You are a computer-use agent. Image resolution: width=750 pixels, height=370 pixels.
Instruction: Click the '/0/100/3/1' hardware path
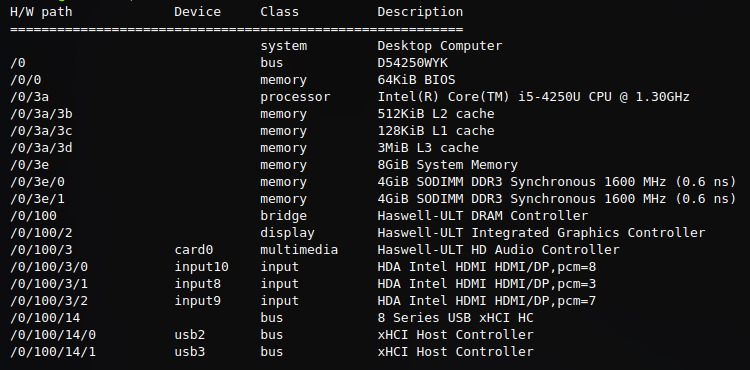(49, 284)
